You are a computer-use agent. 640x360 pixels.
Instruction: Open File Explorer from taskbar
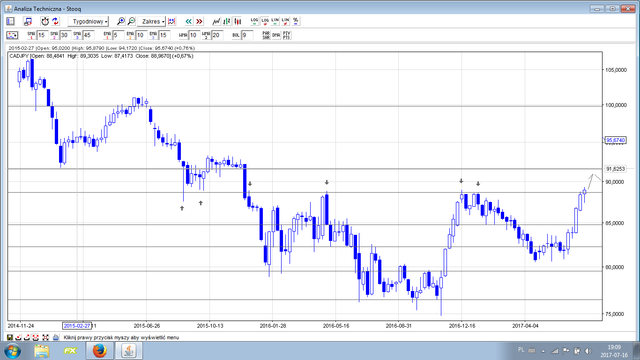(x=41, y=351)
